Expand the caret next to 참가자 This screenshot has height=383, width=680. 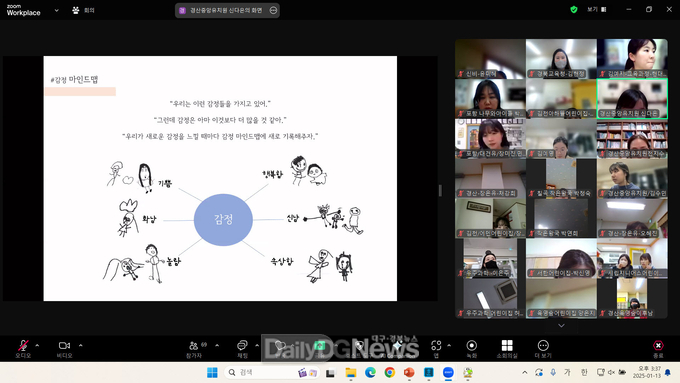(217, 346)
